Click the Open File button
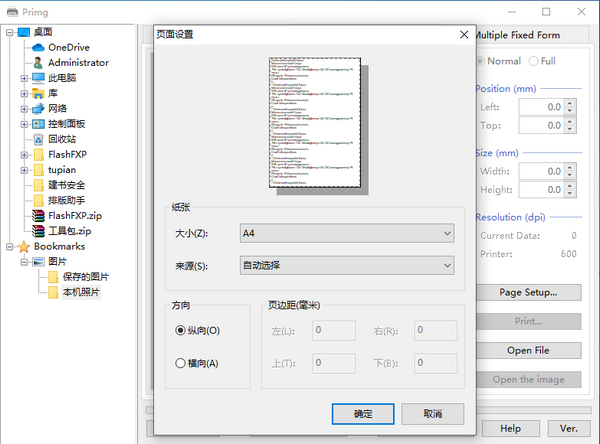The image size is (600, 444). [527, 351]
